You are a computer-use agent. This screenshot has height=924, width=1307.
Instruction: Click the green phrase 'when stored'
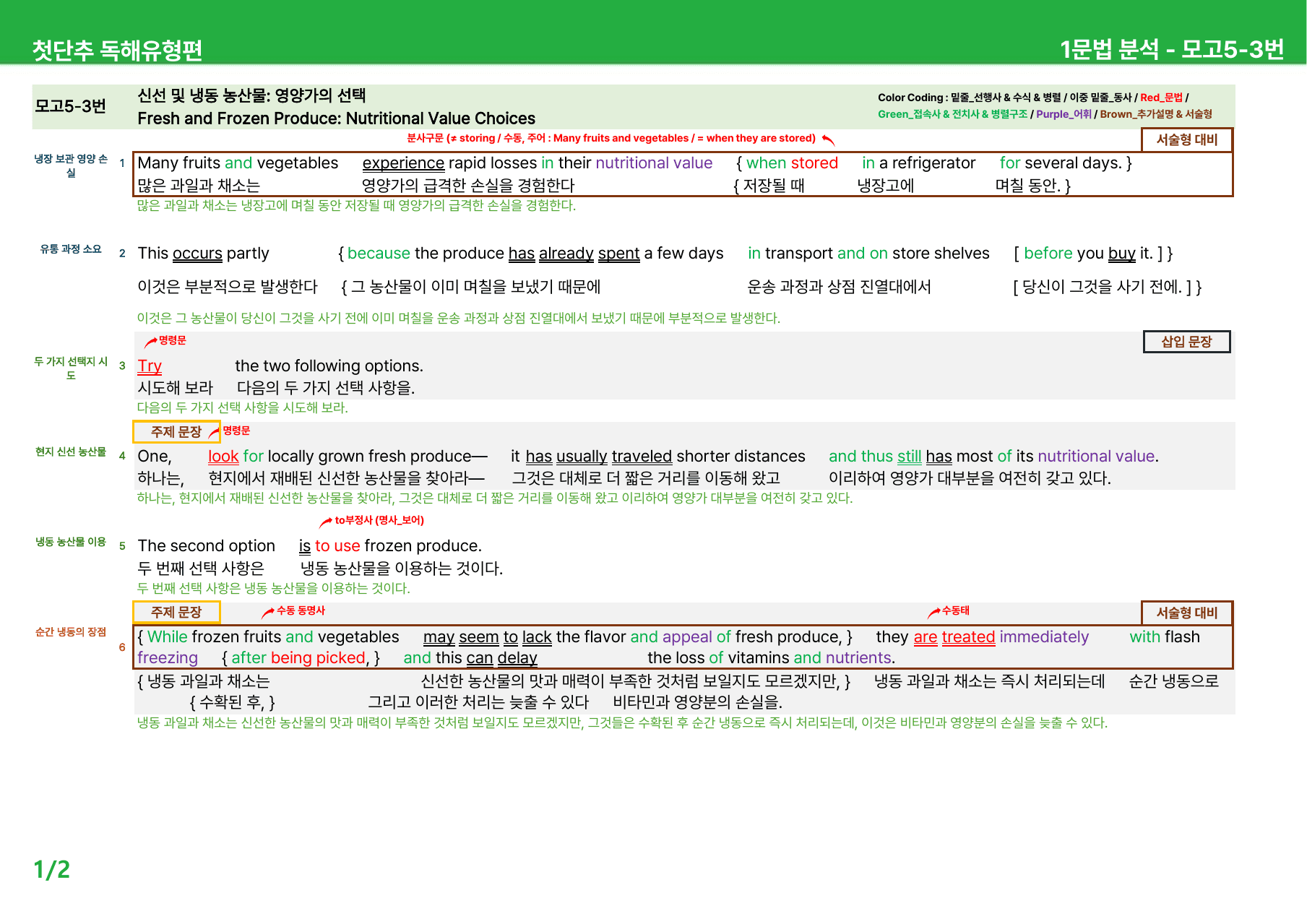pos(792,163)
